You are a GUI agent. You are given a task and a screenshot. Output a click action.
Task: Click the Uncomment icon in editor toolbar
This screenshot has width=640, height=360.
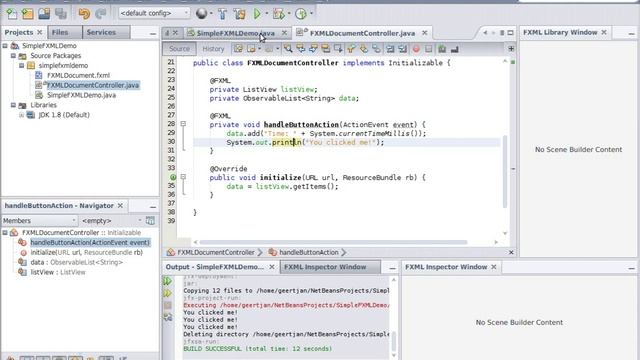[x=455, y=49]
